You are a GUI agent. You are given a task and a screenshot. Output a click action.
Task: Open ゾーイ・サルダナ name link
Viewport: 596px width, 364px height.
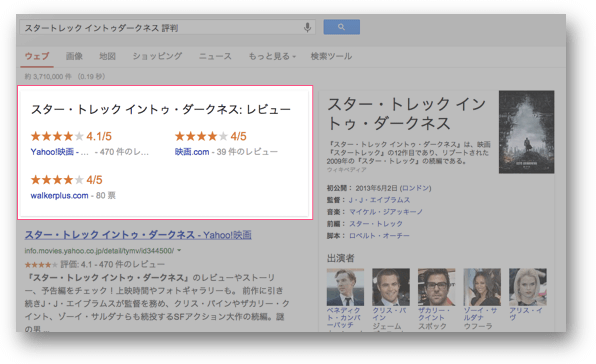click(x=480, y=314)
